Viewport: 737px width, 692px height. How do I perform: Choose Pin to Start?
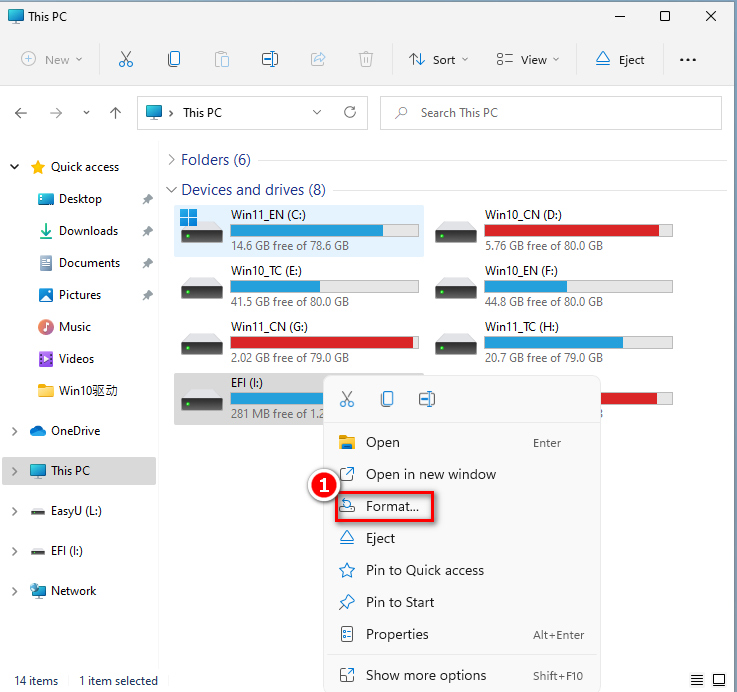(462, 602)
